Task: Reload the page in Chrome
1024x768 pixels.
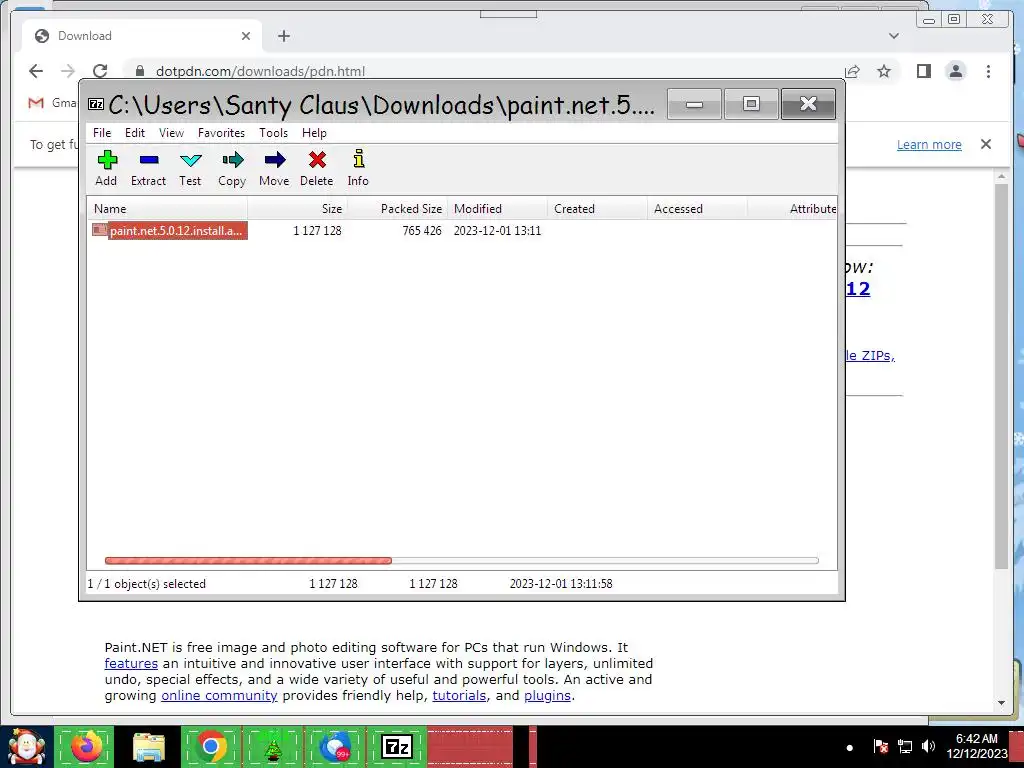Action: tap(100, 71)
